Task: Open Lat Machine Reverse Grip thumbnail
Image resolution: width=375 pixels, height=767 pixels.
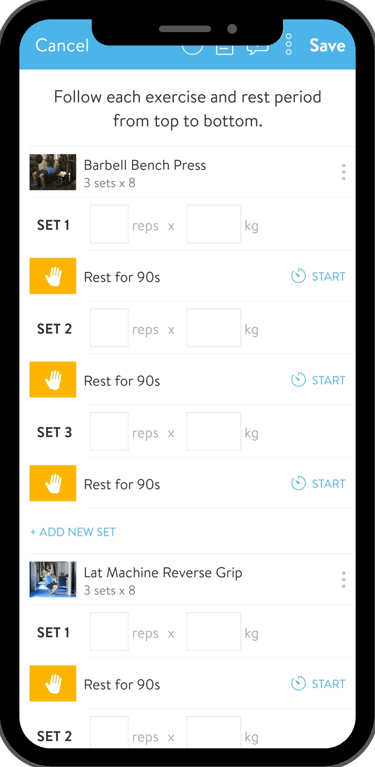Action: pyautogui.click(x=53, y=580)
